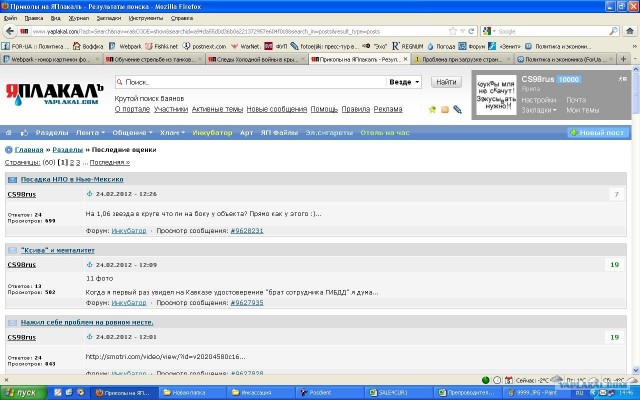
Task: Click post icon beside 24.02.2012 - 12:09
Action: coord(89,264)
